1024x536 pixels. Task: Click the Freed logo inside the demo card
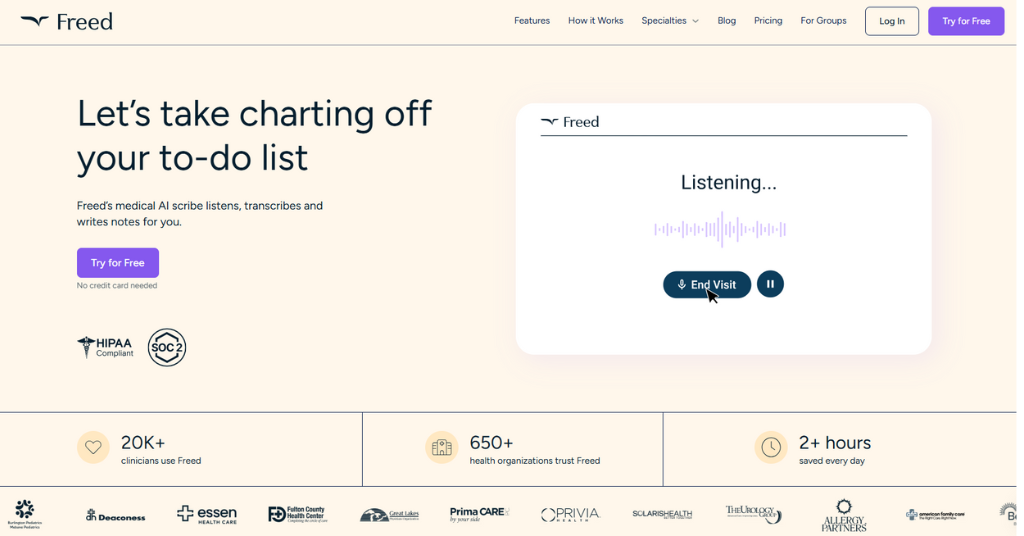tap(569, 122)
